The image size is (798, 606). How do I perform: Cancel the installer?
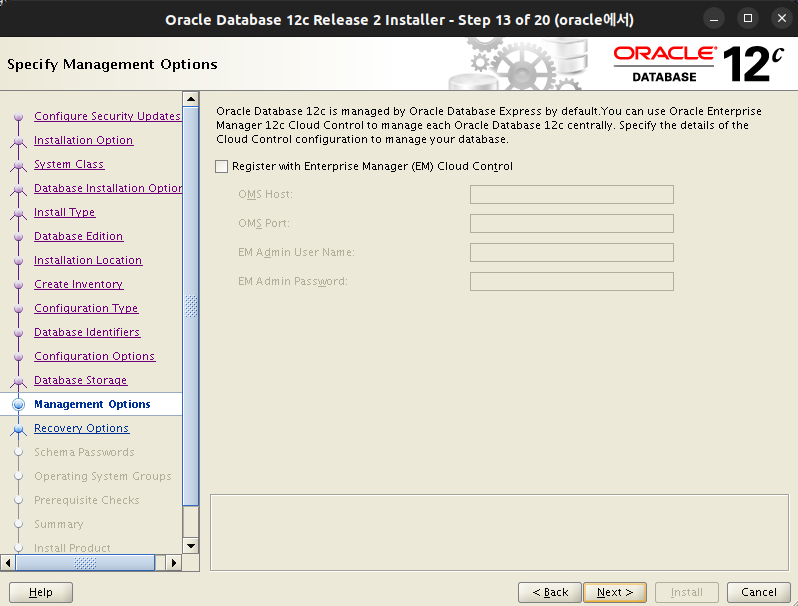coord(759,592)
